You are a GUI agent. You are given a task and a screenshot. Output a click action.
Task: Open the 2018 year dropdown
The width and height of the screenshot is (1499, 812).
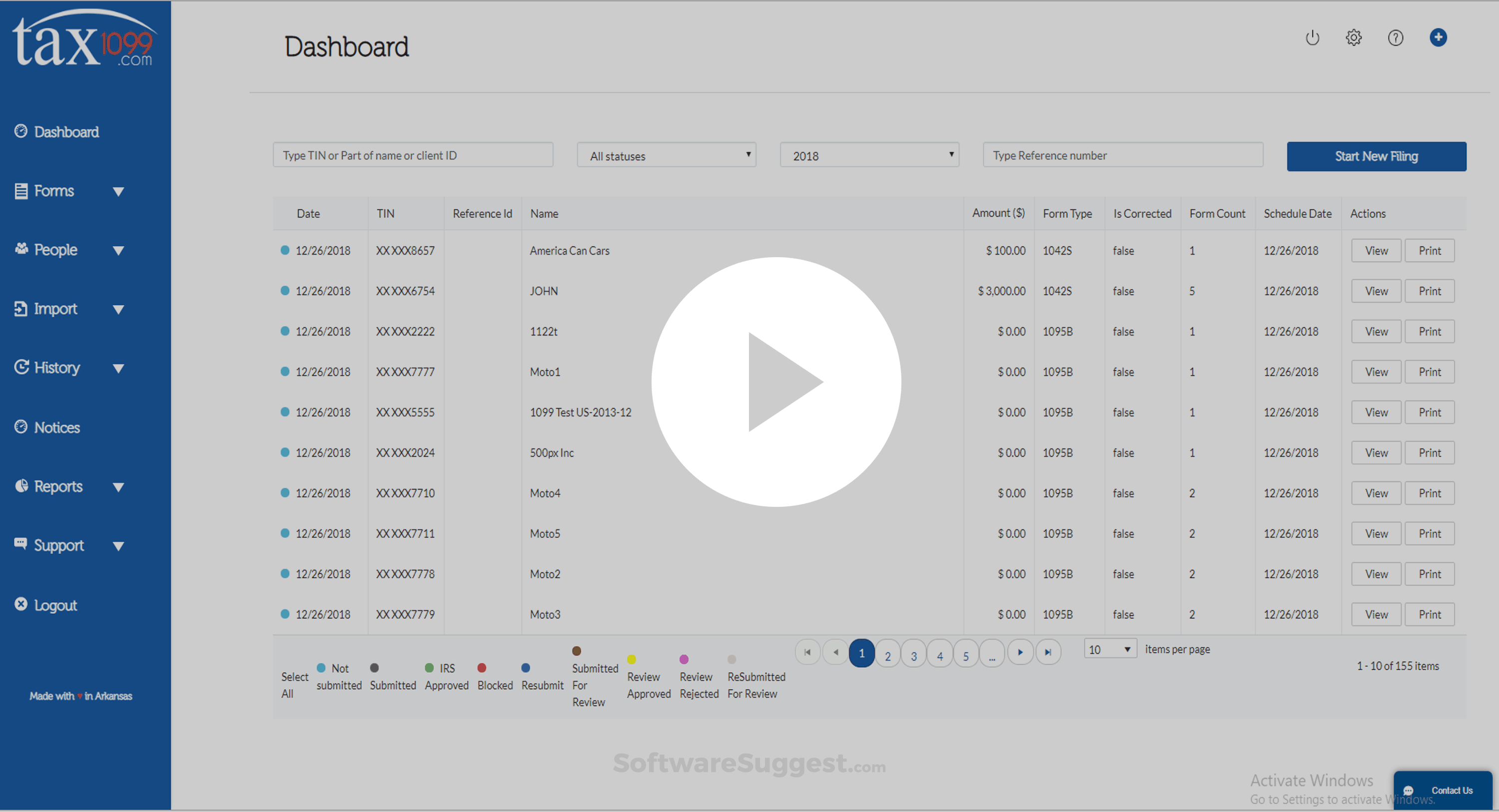coord(868,155)
